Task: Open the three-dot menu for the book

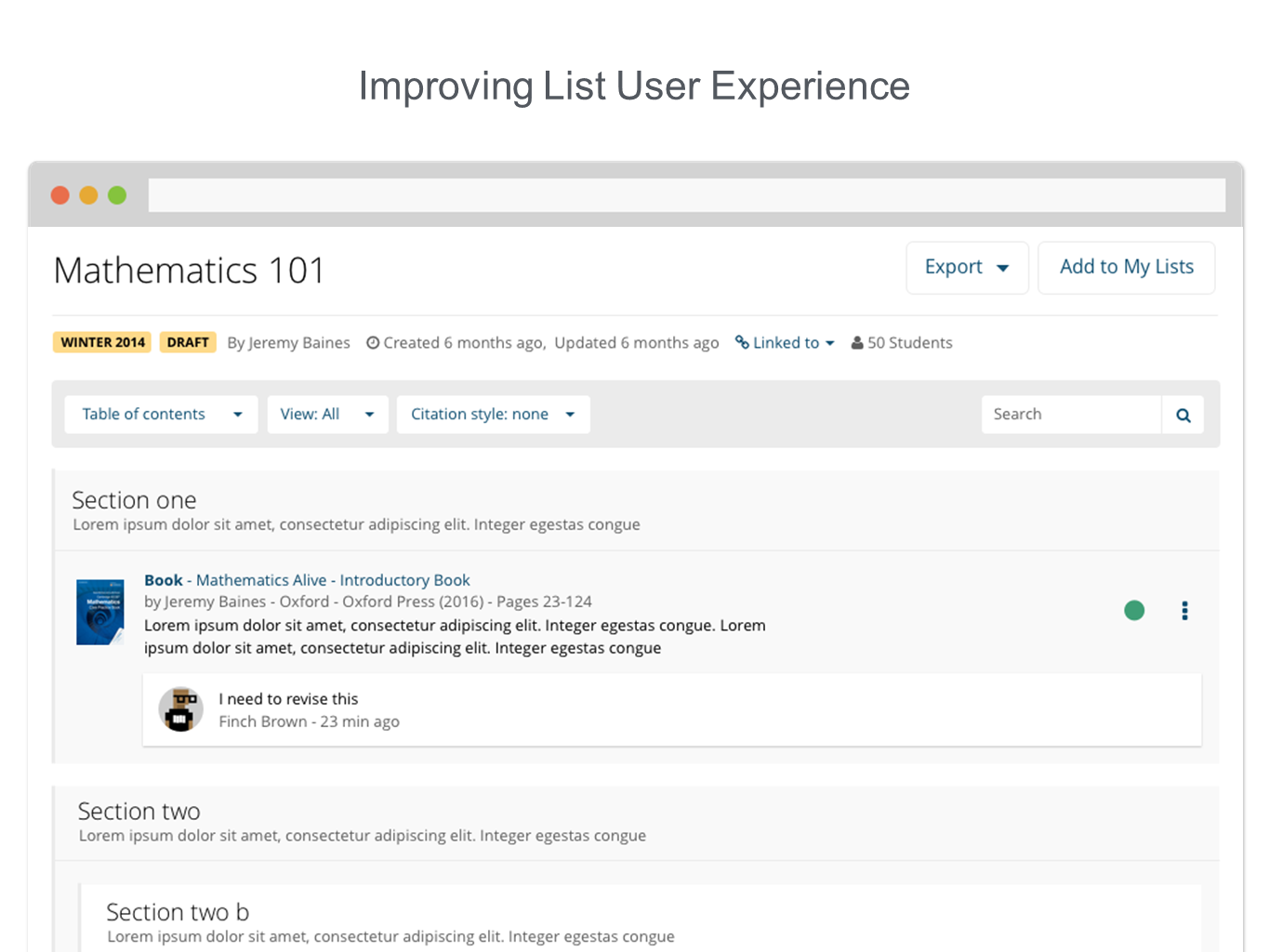Action: pyautogui.click(x=1184, y=611)
